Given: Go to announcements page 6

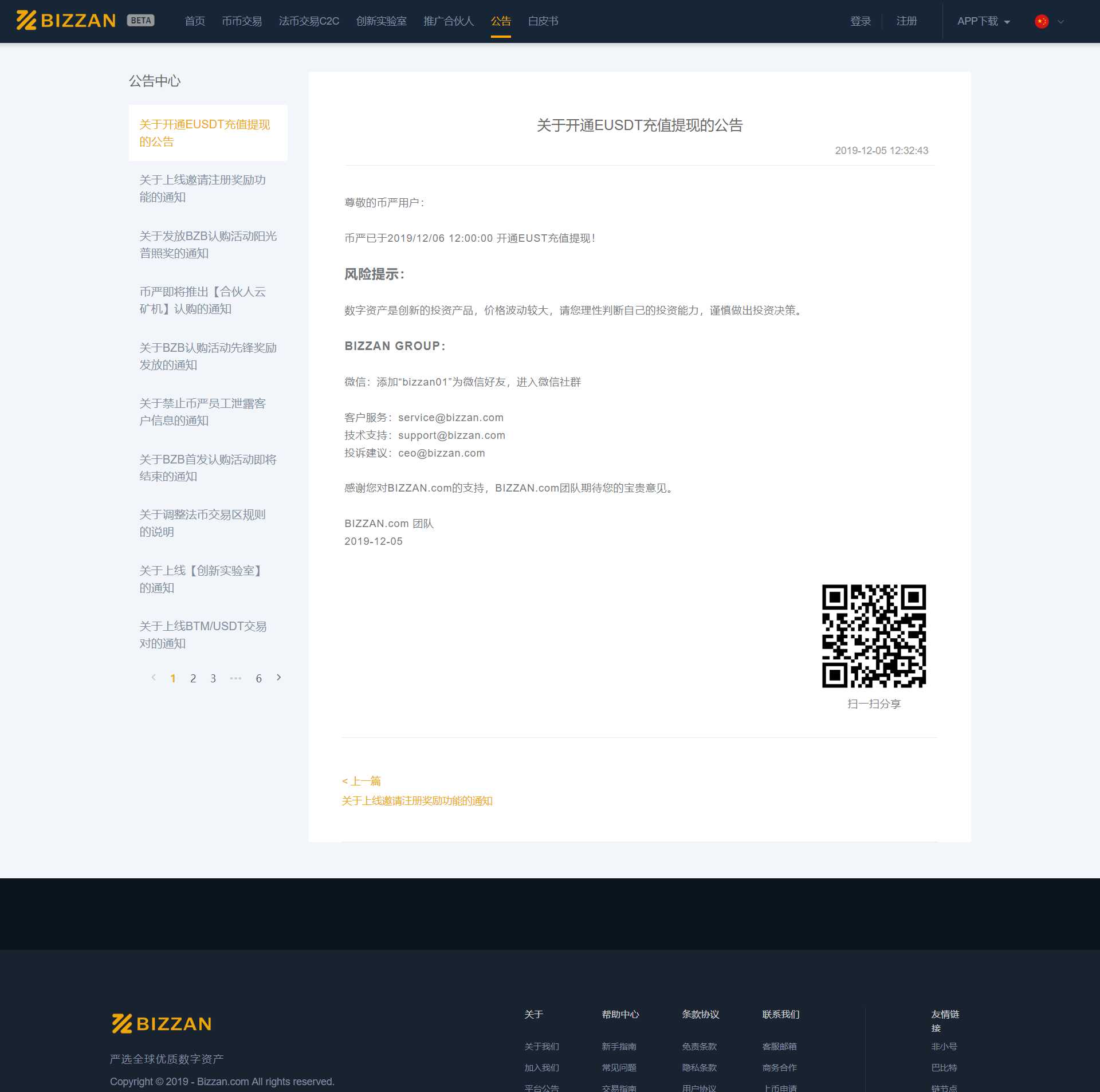Looking at the screenshot, I should pos(258,678).
